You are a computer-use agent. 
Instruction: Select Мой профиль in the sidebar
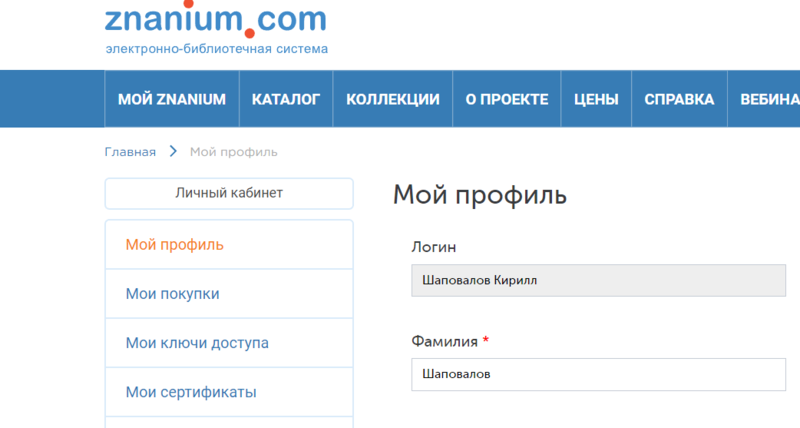tap(229, 244)
